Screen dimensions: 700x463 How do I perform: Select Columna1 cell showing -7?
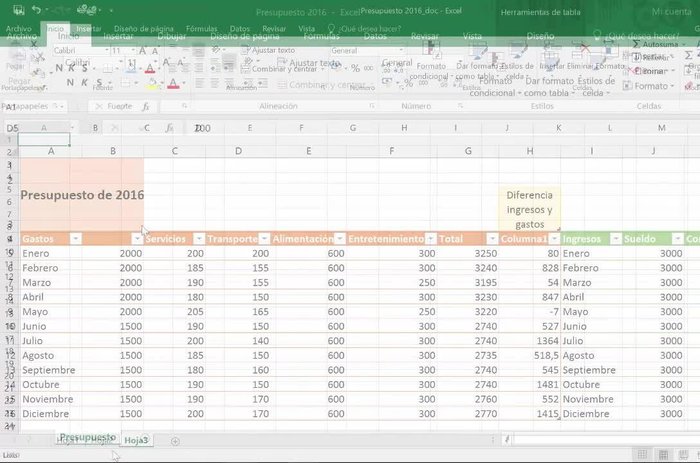click(x=529, y=311)
